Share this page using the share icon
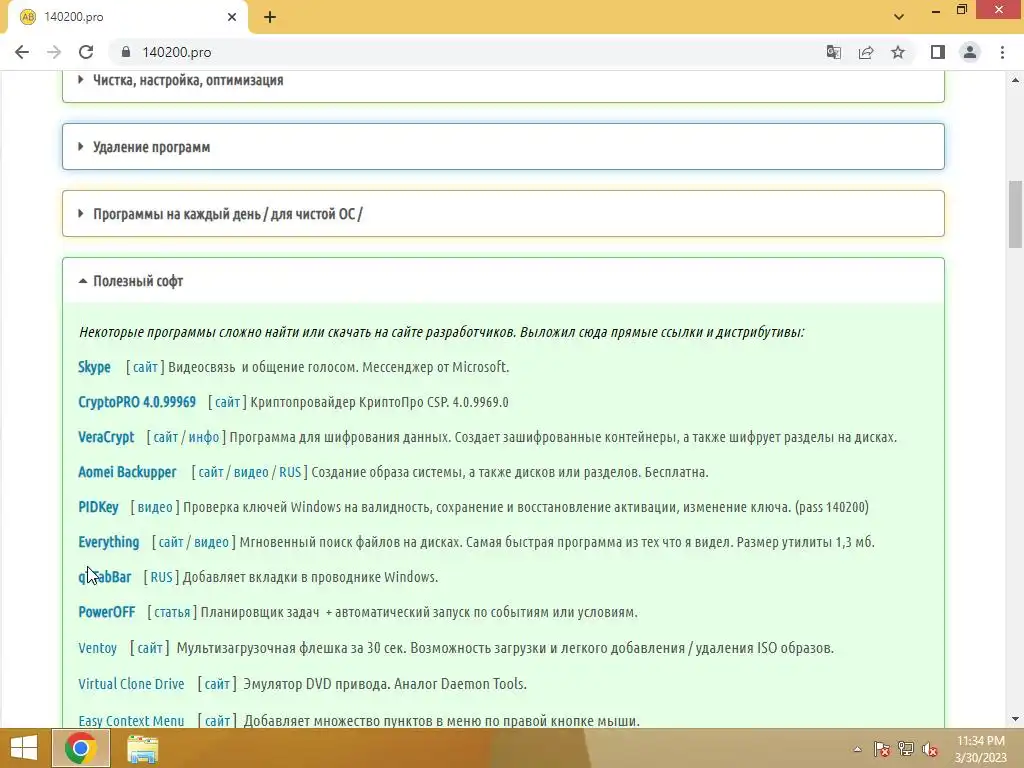The height and width of the screenshot is (768, 1024). 866,52
